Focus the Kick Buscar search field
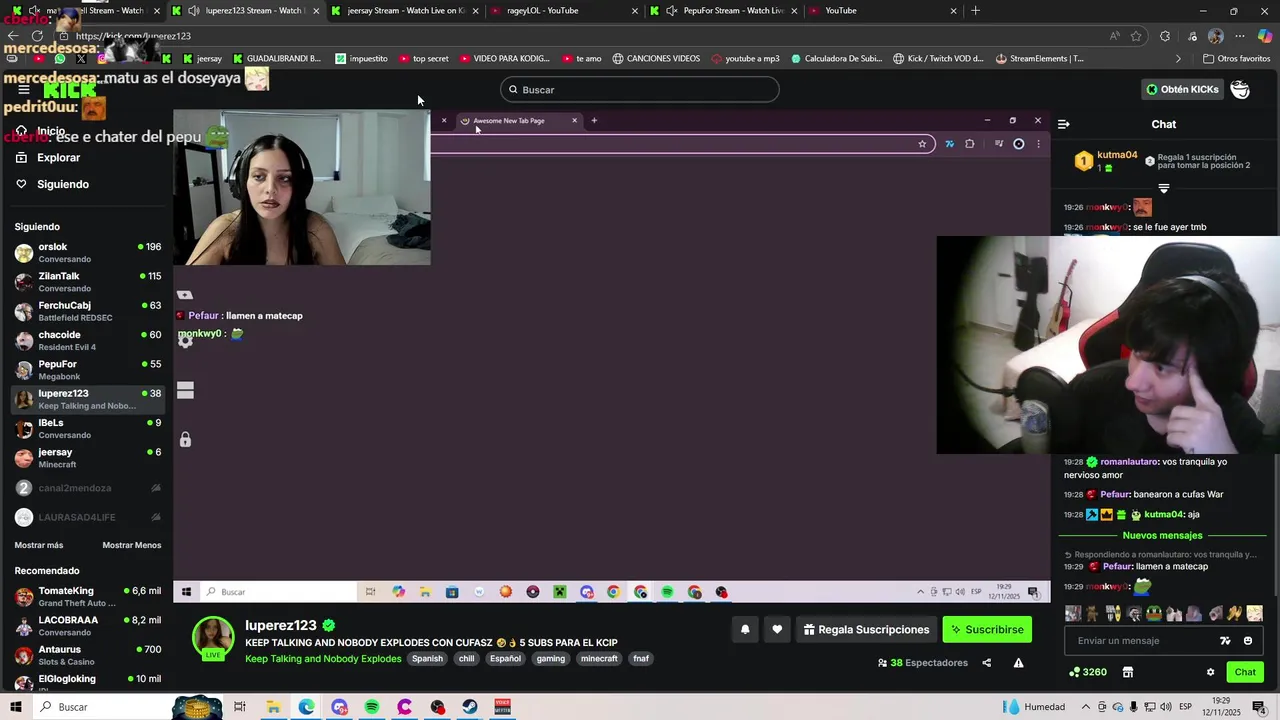Viewport: 1280px width, 720px height. pos(639,90)
